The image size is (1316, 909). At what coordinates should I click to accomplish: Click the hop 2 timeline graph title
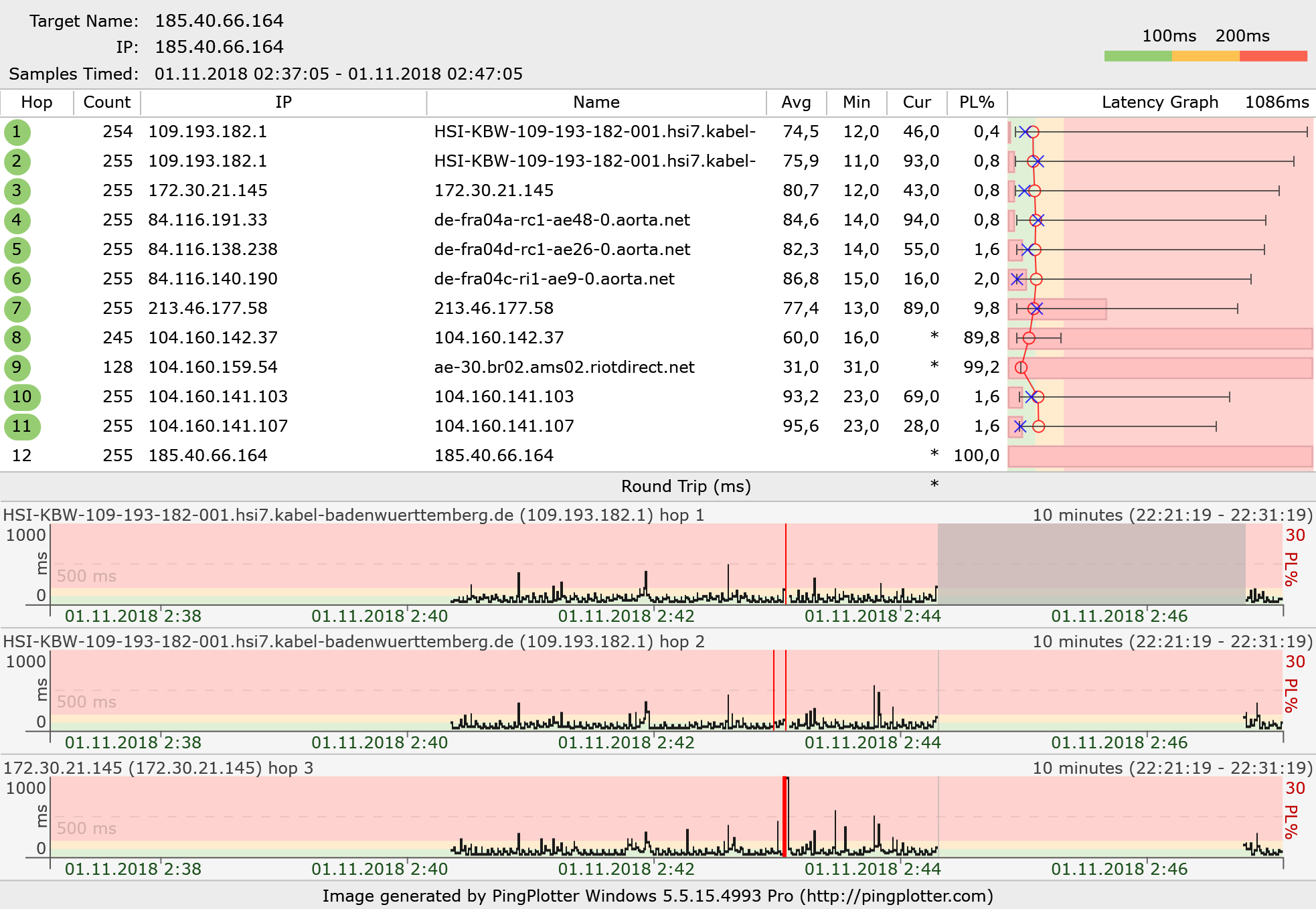point(353,642)
